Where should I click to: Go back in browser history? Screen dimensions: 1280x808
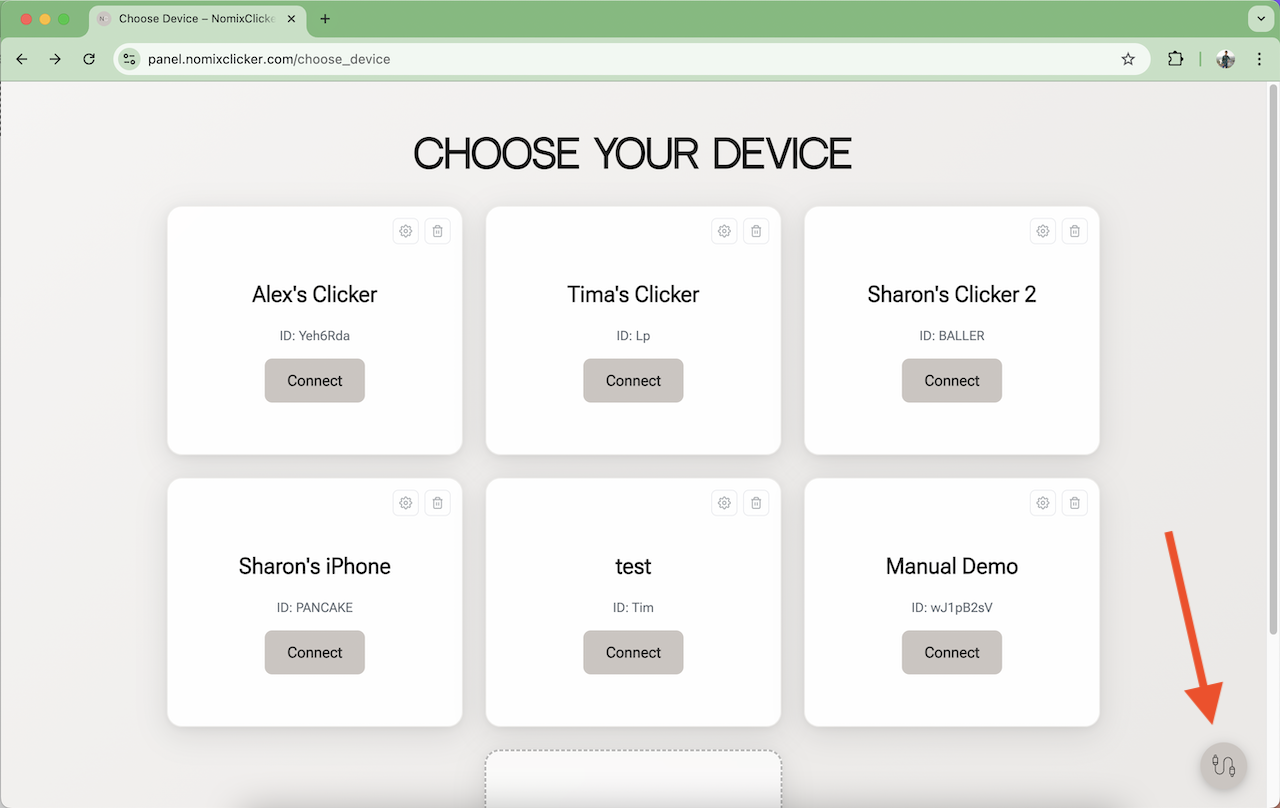click(x=22, y=59)
